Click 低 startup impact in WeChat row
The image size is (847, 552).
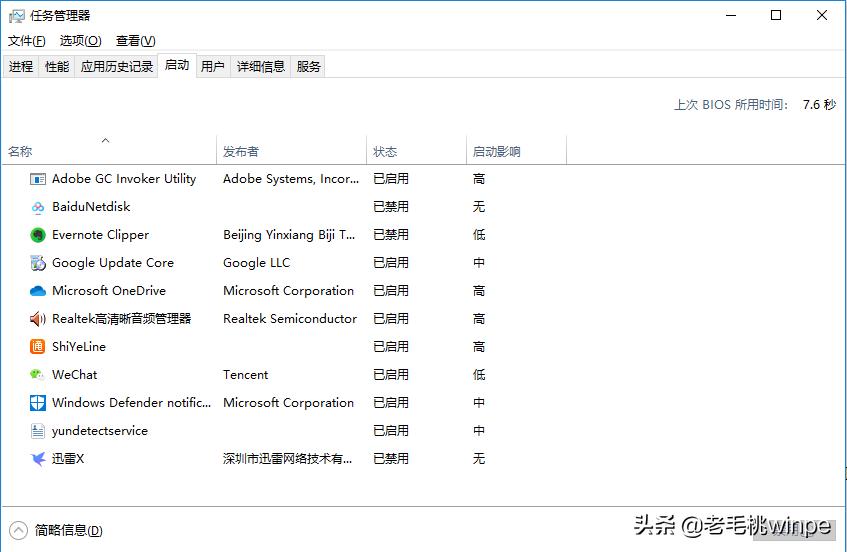coord(479,375)
